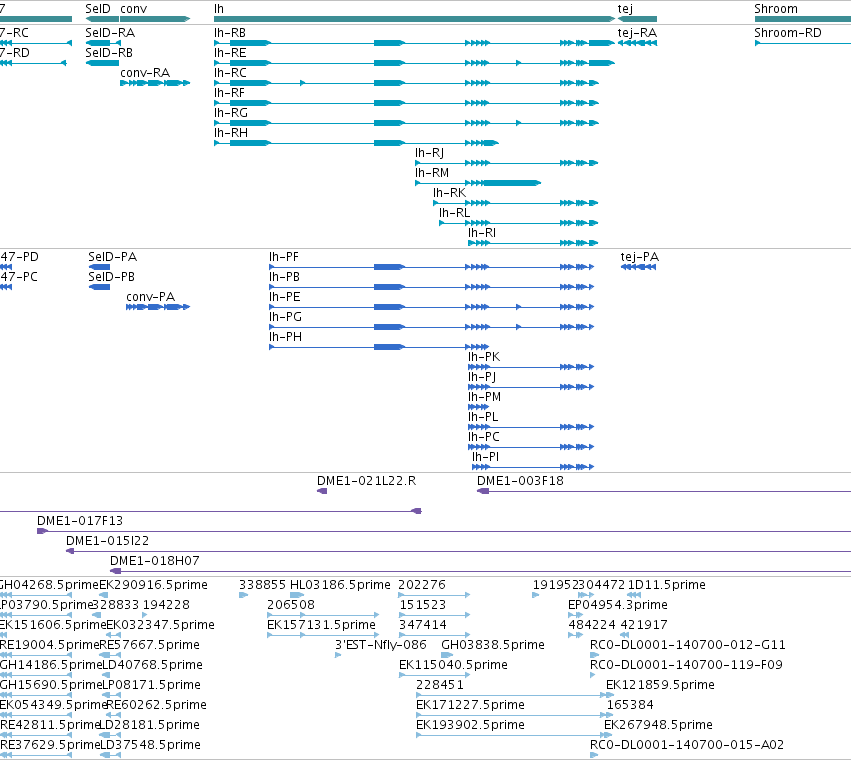Click transcript conv-RA
The height and width of the screenshot is (760, 851).
tap(155, 83)
